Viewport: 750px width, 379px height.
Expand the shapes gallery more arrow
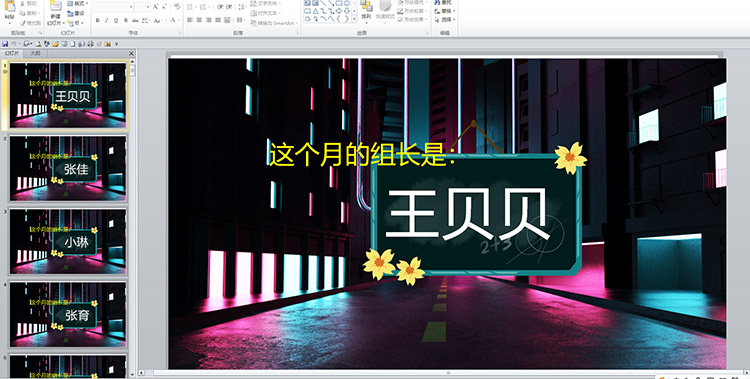pyautogui.click(x=354, y=19)
